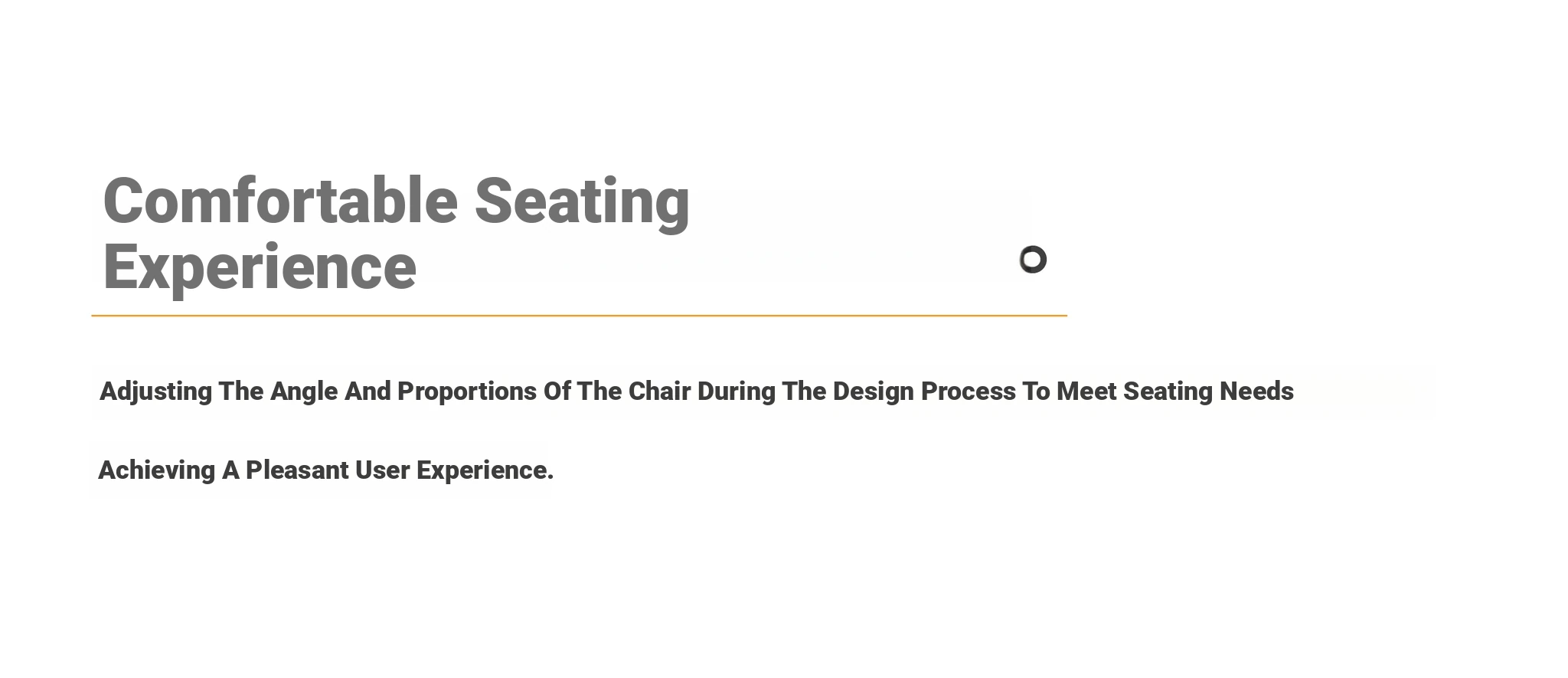
Task: Click the word "Proportions" in the description
Action: 467,391
